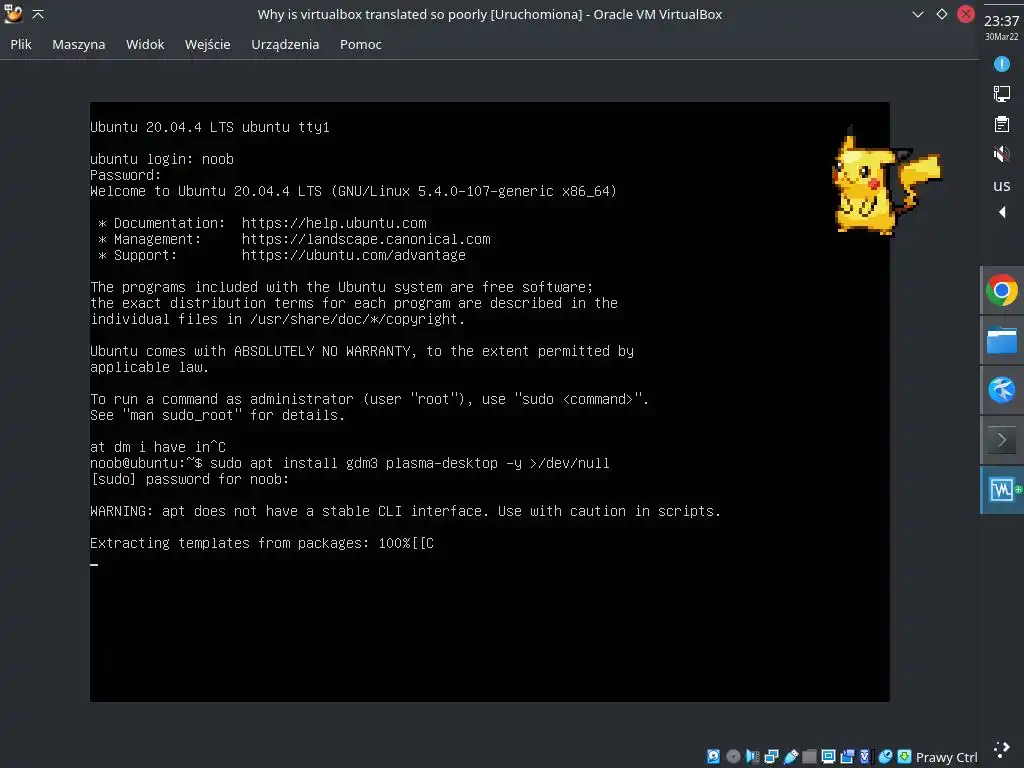Click the mouse integration status icon
The image size is (1024, 768).
coord(886,757)
